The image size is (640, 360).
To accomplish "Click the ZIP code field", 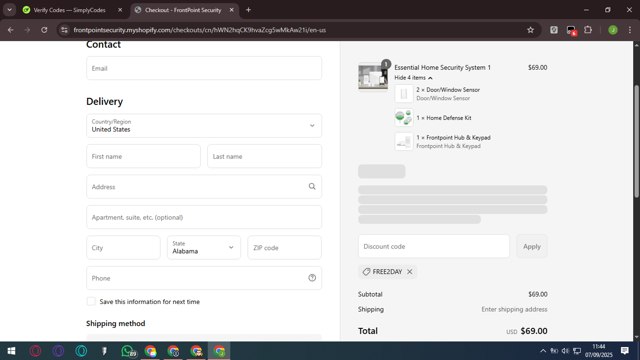I will point(284,247).
